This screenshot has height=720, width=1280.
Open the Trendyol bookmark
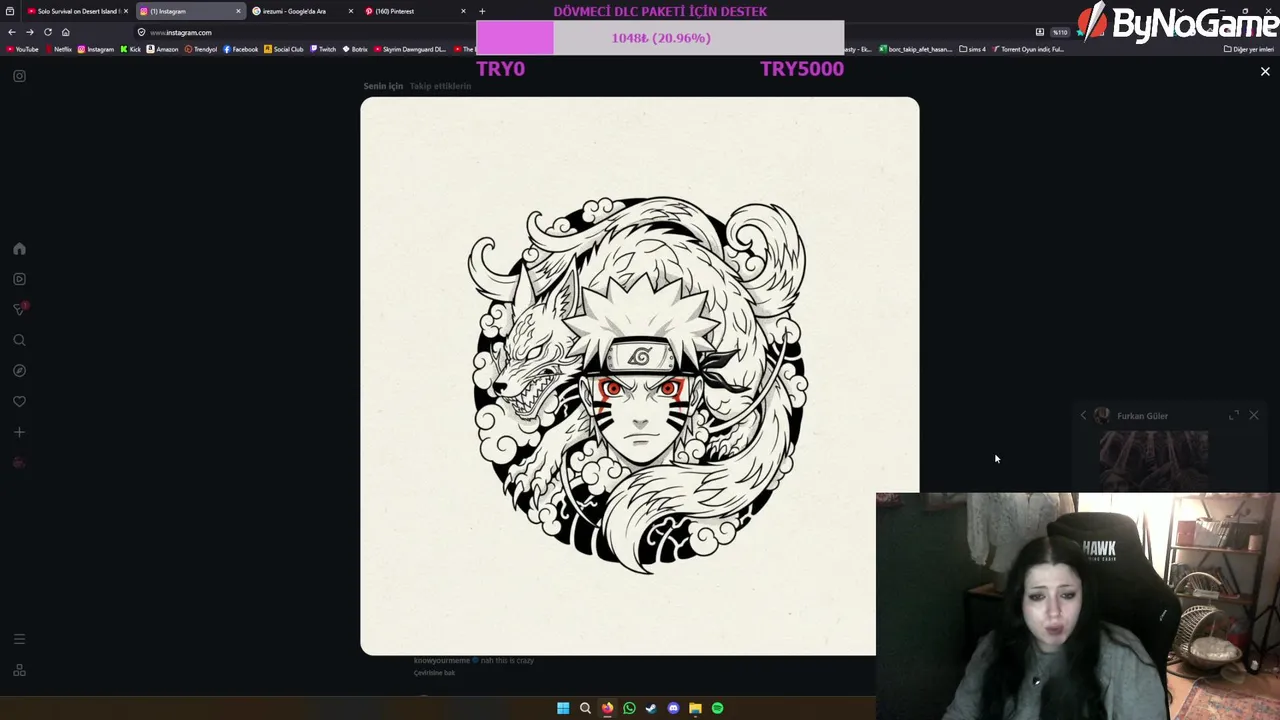pos(201,49)
